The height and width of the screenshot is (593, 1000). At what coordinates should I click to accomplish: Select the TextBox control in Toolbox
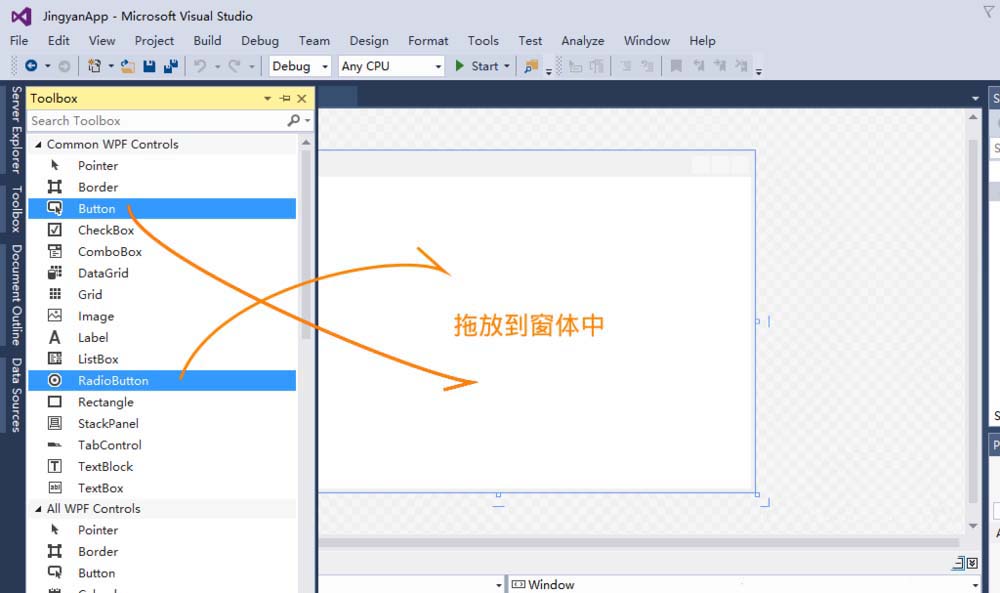pos(162,488)
